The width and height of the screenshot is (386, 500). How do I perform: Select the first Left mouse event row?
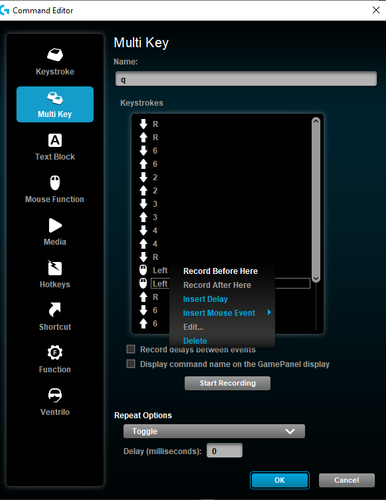153,270
